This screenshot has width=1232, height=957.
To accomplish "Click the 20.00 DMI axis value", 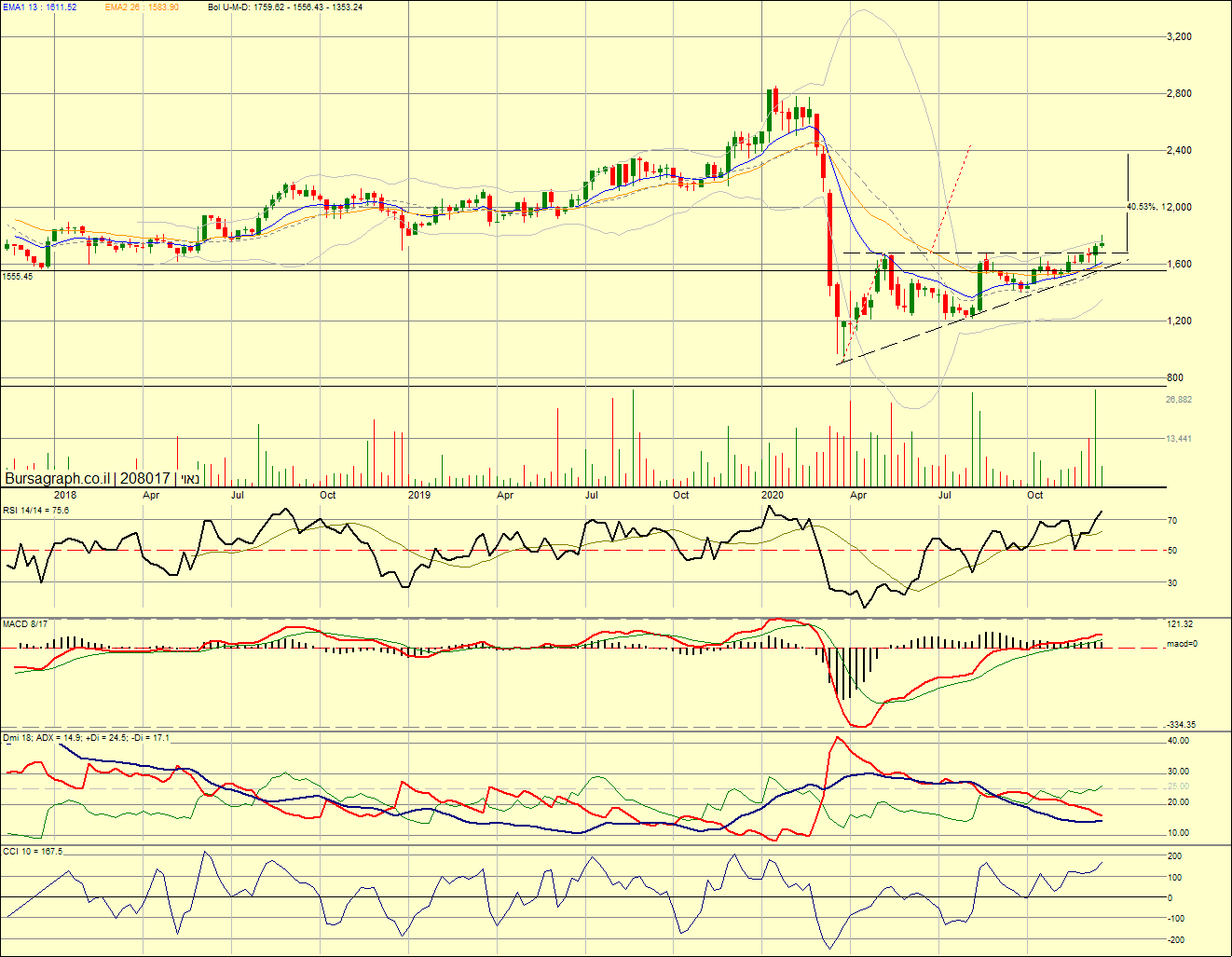I will [x=1178, y=802].
